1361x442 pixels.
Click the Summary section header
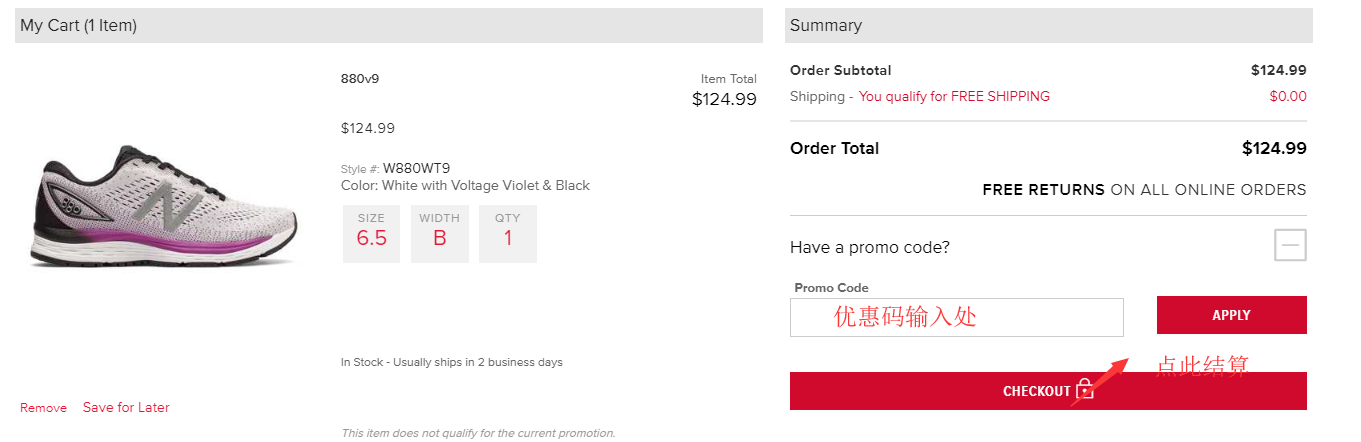826,26
